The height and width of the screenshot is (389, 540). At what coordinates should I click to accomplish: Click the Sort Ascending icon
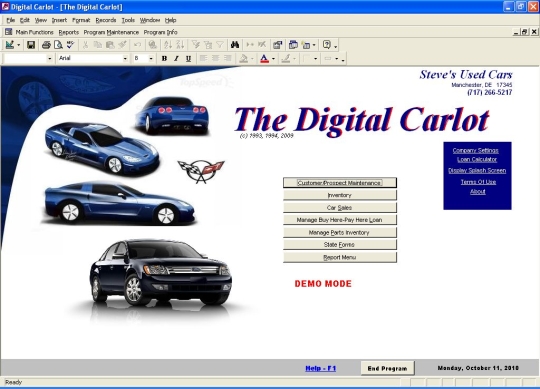click(168, 45)
